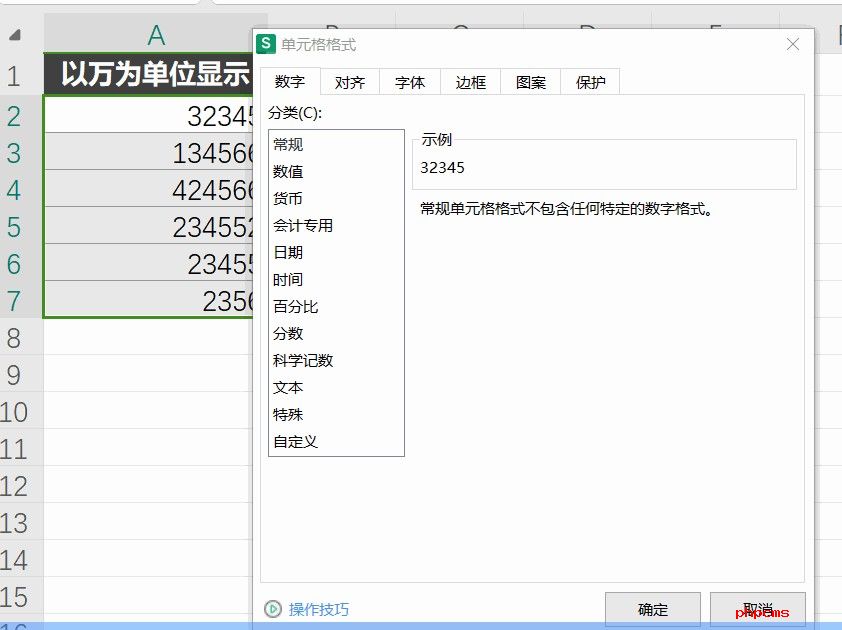Select row 4 header
Screen dimensions: 842x630
coord(21,190)
